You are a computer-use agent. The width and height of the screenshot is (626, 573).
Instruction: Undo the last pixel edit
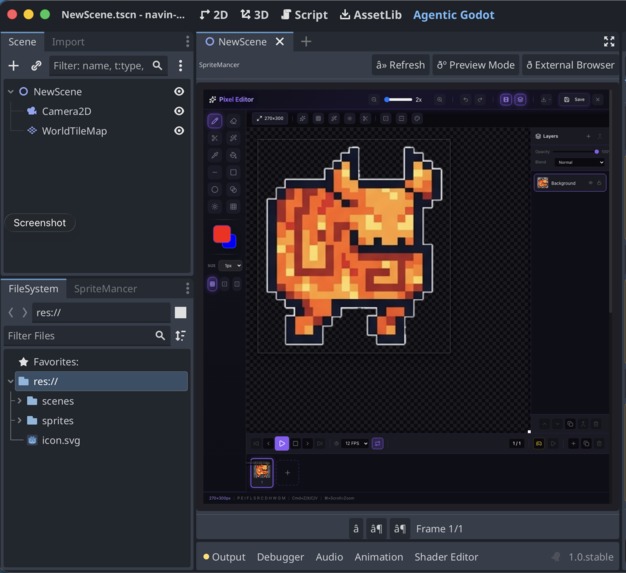[466, 99]
